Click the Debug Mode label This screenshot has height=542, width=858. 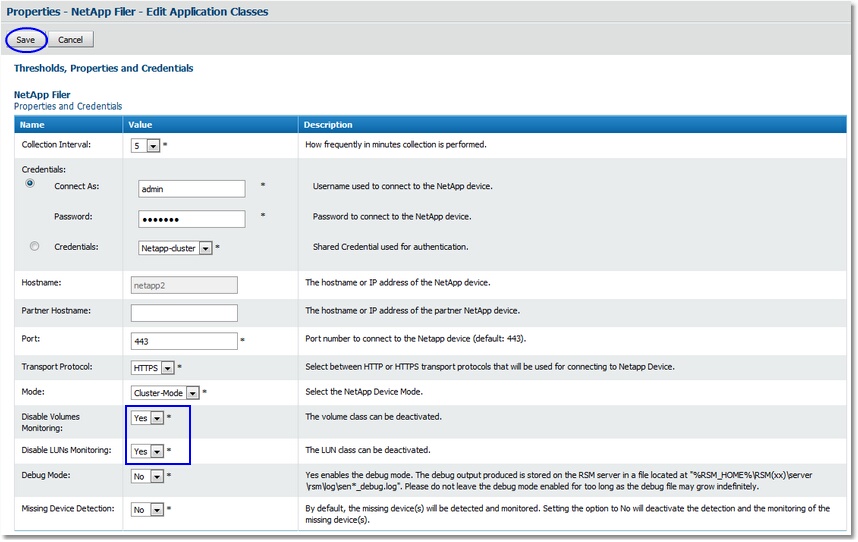(x=46, y=475)
